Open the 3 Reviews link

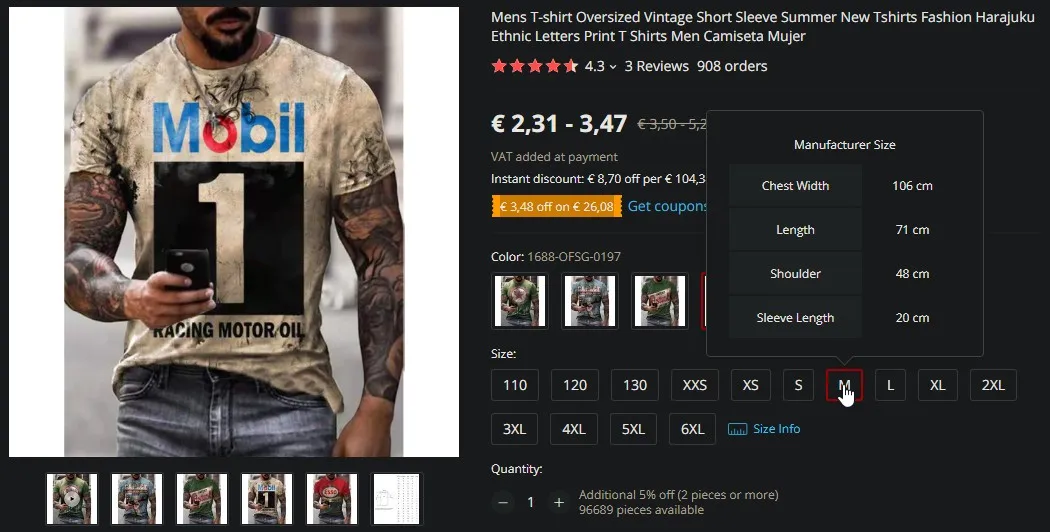[656, 66]
